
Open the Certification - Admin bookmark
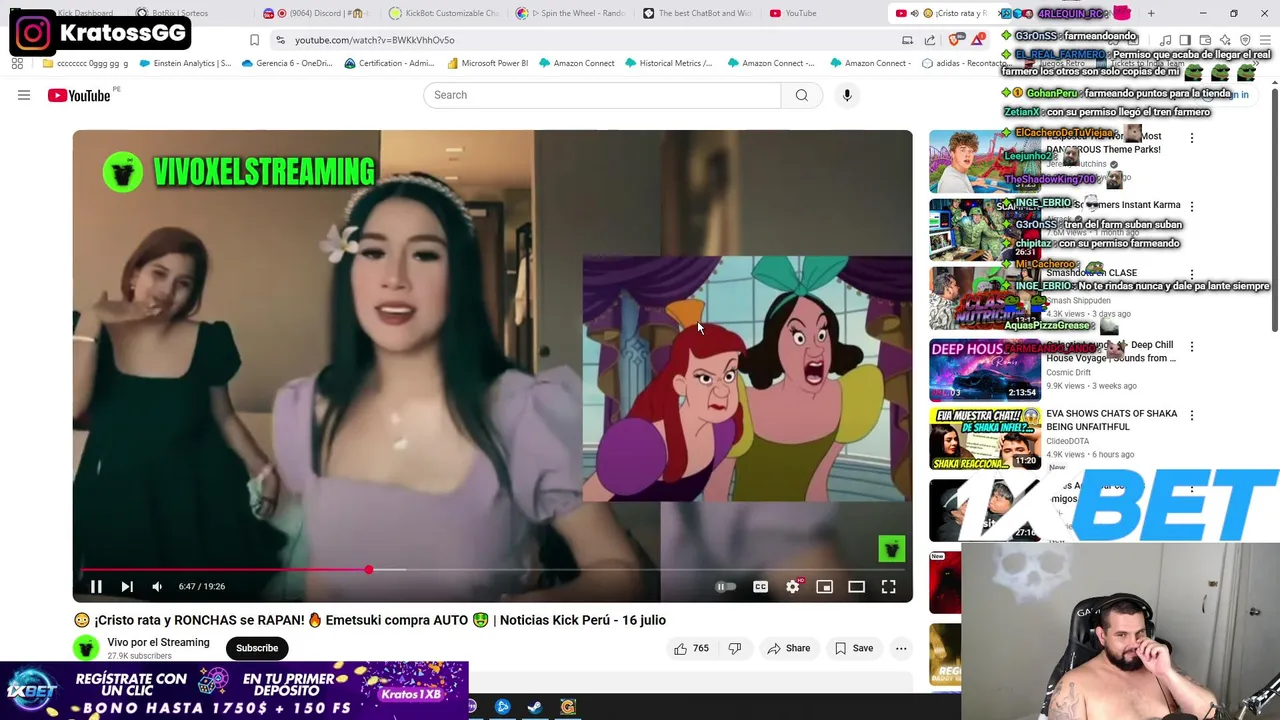[389, 63]
